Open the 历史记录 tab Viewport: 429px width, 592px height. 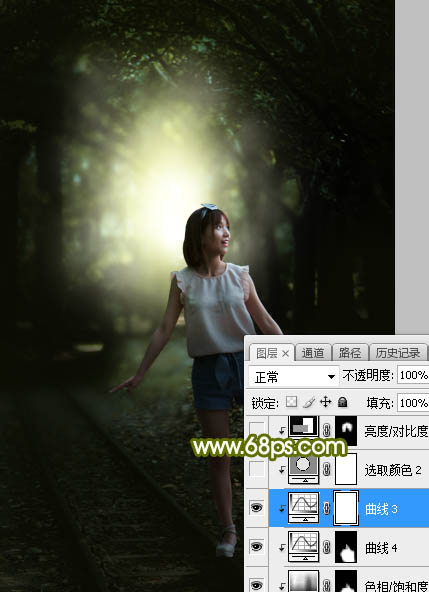click(398, 353)
